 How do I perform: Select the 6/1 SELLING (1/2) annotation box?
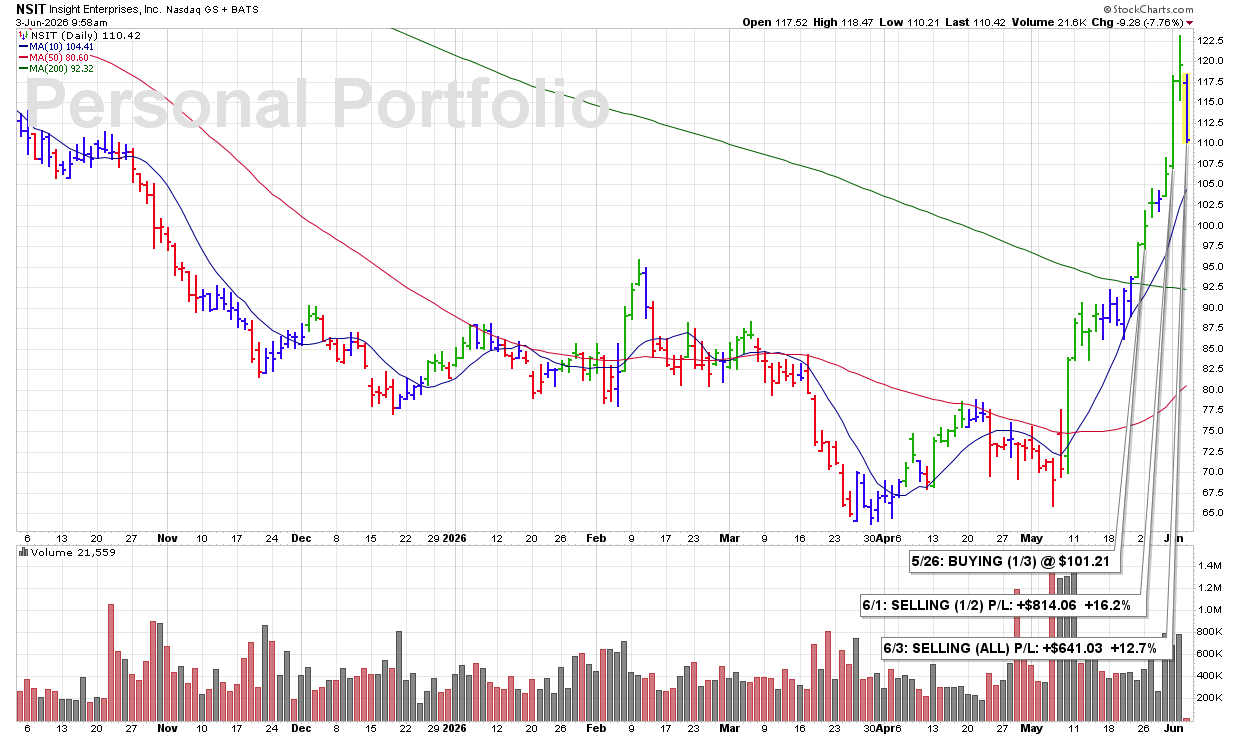996,605
